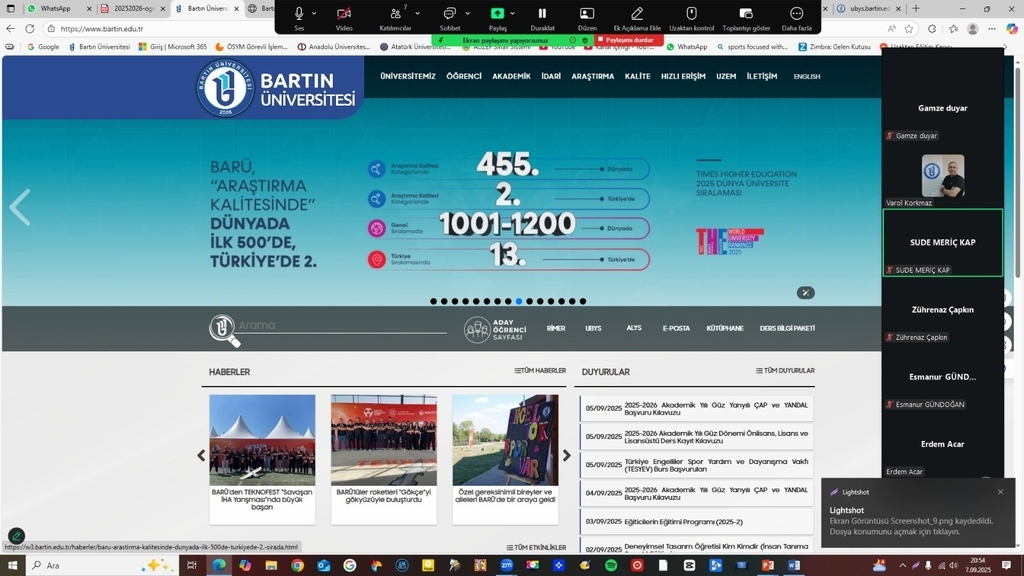Expand the arrow beside Katılımcılar
This screenshot has width=1024, height=576.
pyautogui.click(x=417, y=13)
